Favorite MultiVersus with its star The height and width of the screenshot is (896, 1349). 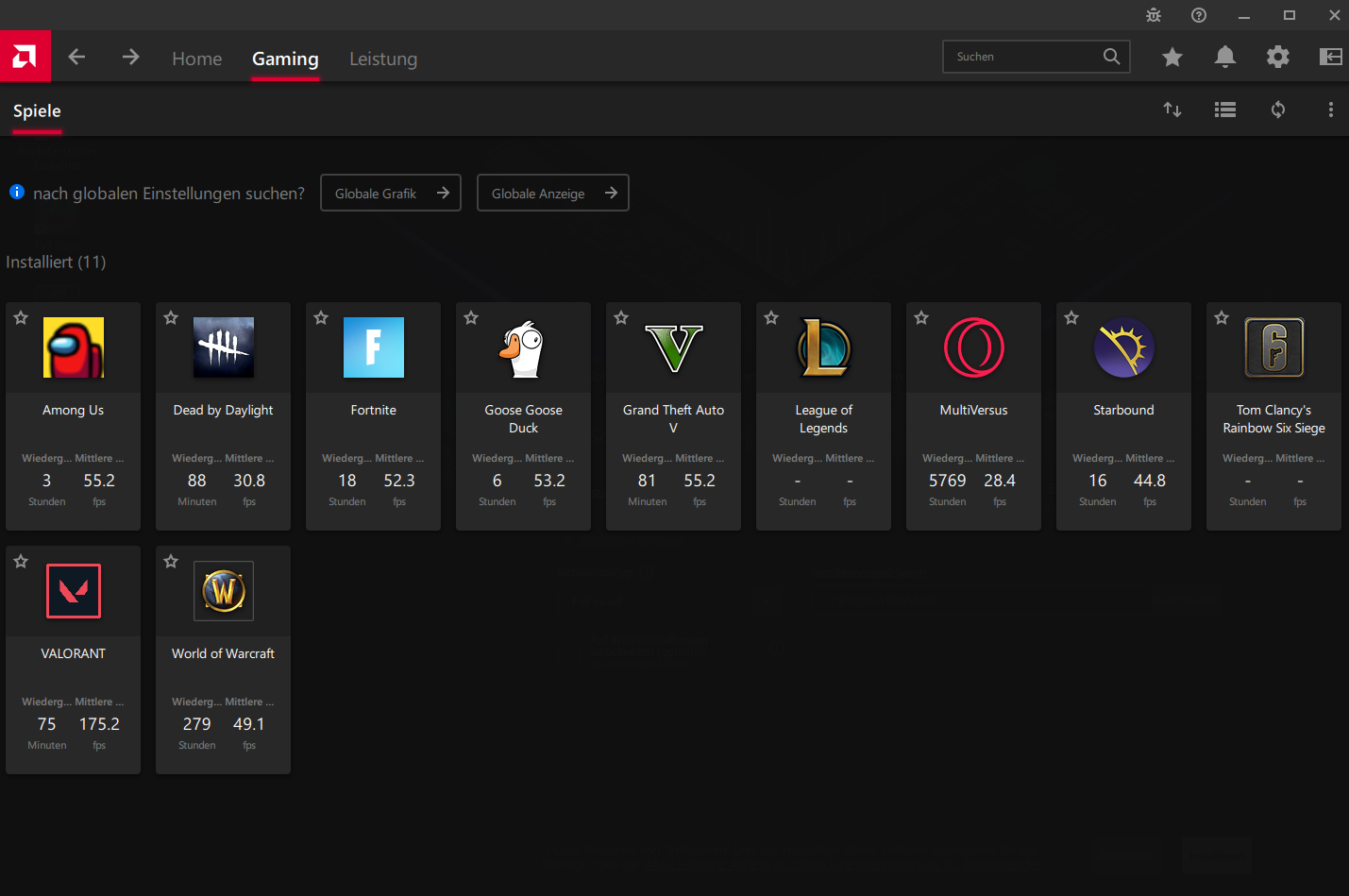(921, 318)
